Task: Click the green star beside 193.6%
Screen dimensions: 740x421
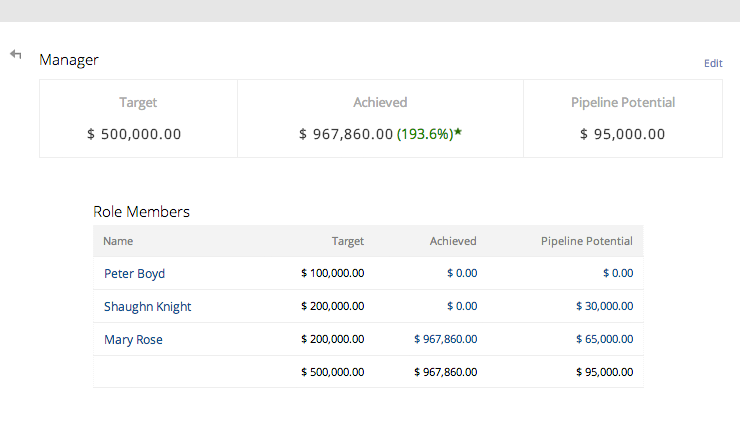Action: [x=457, y=133]
